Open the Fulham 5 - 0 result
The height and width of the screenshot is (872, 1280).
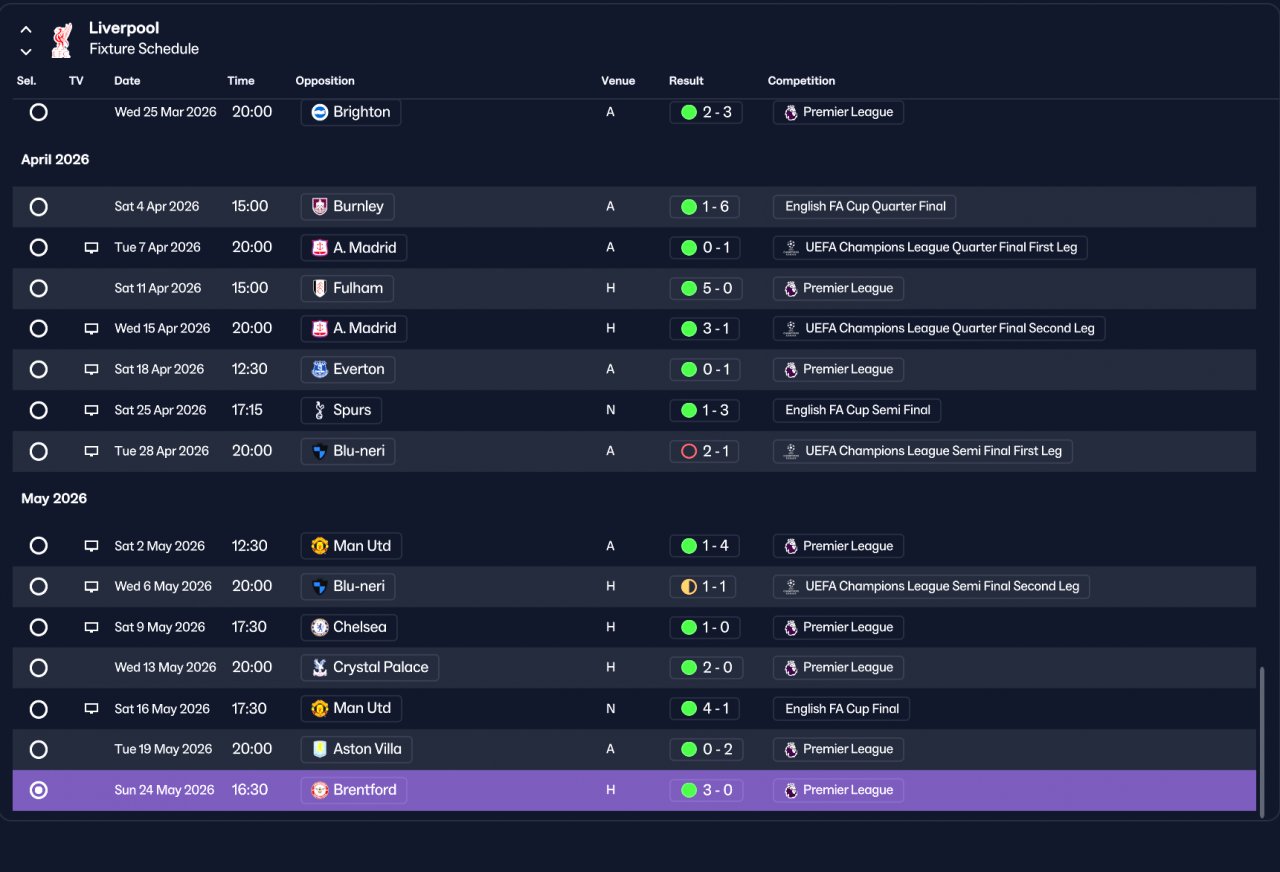706,288
